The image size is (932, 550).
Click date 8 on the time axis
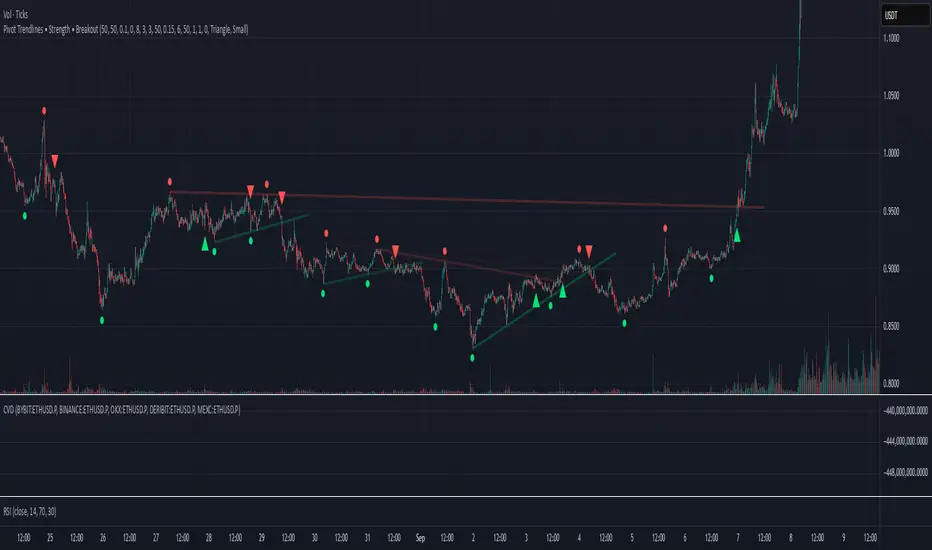[x=791, y=538]
